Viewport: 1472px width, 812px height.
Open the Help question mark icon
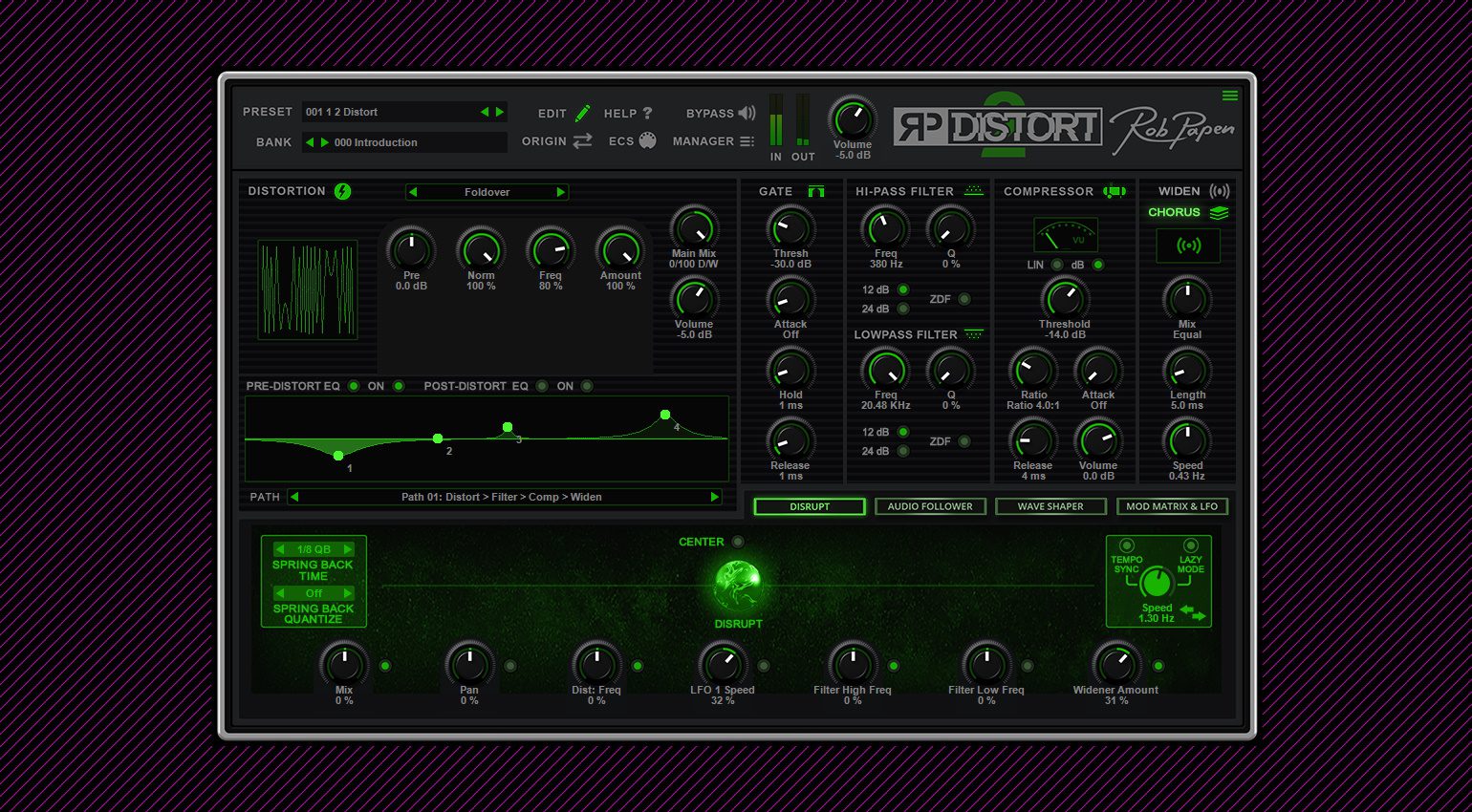click(647, 113)
